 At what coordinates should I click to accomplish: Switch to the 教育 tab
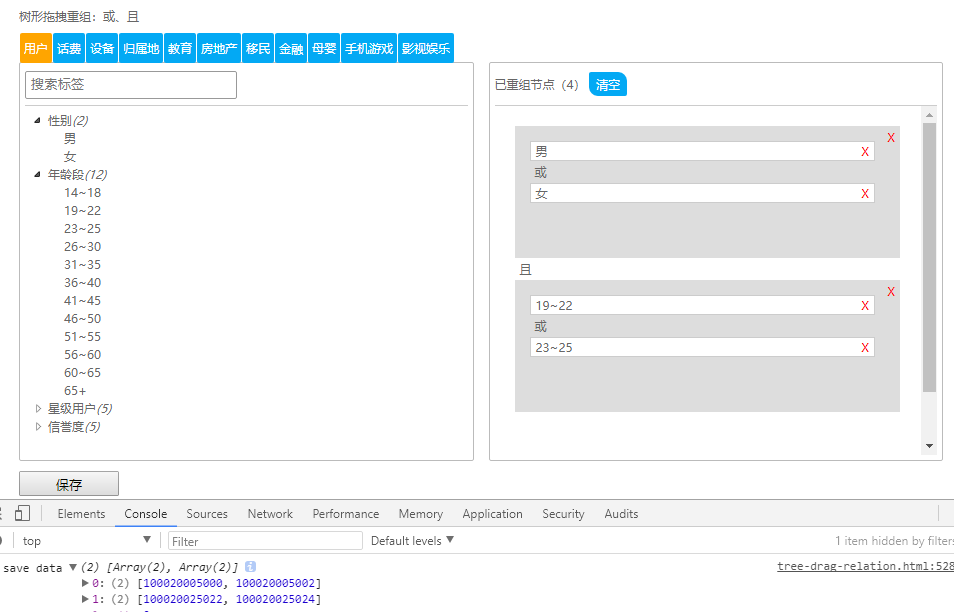coord(180,48)
